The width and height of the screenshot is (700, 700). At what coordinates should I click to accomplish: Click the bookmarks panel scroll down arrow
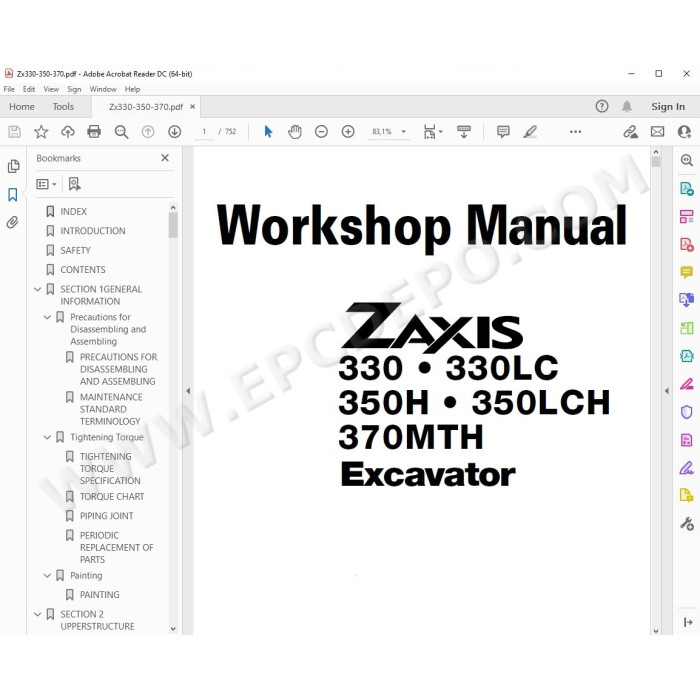173,629
